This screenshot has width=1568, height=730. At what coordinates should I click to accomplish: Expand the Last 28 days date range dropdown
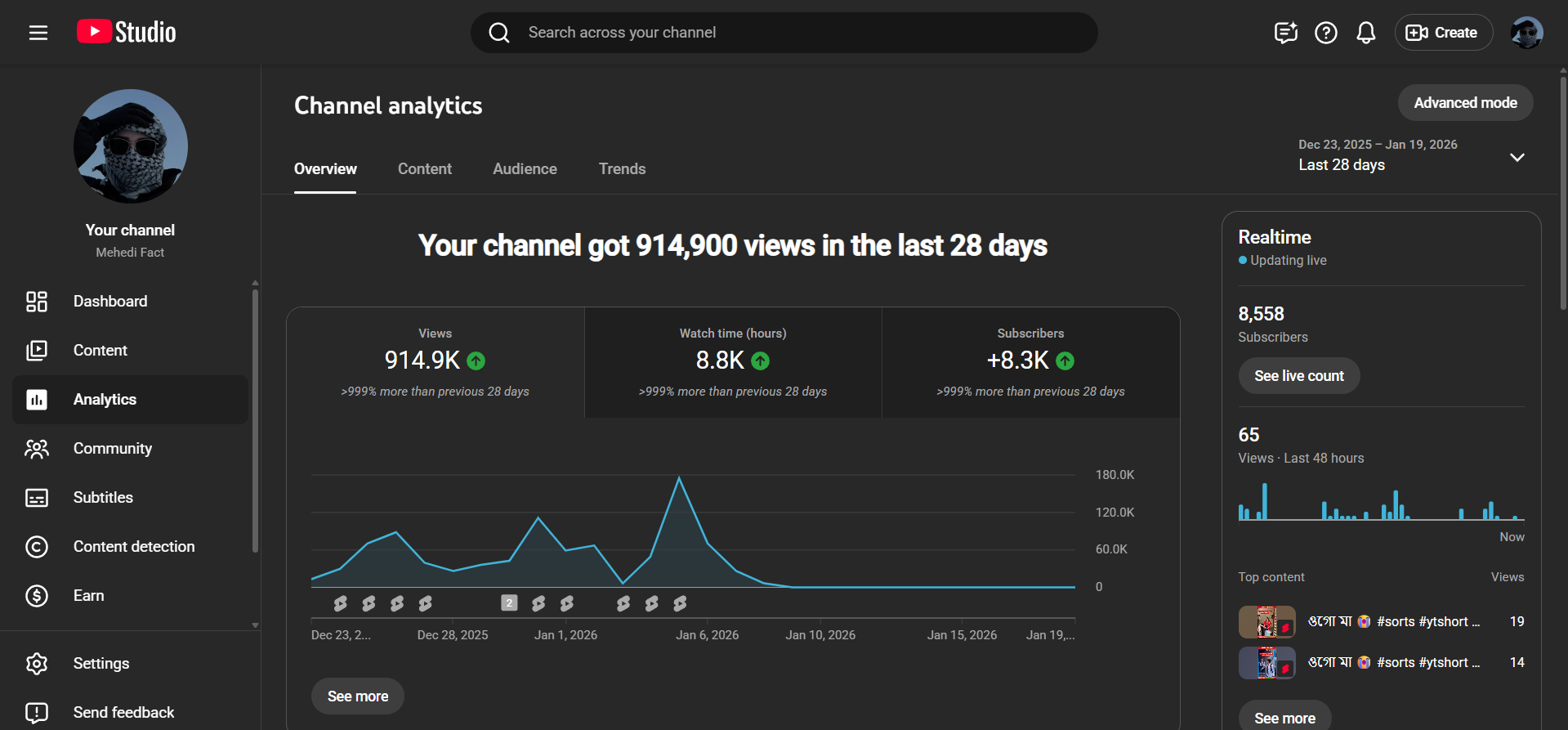click(x=1410, y=155)
